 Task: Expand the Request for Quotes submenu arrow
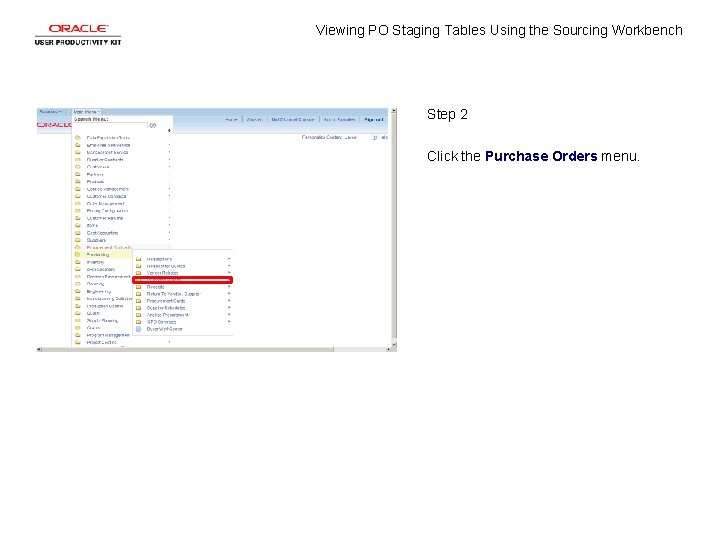[x=229, y=266]
